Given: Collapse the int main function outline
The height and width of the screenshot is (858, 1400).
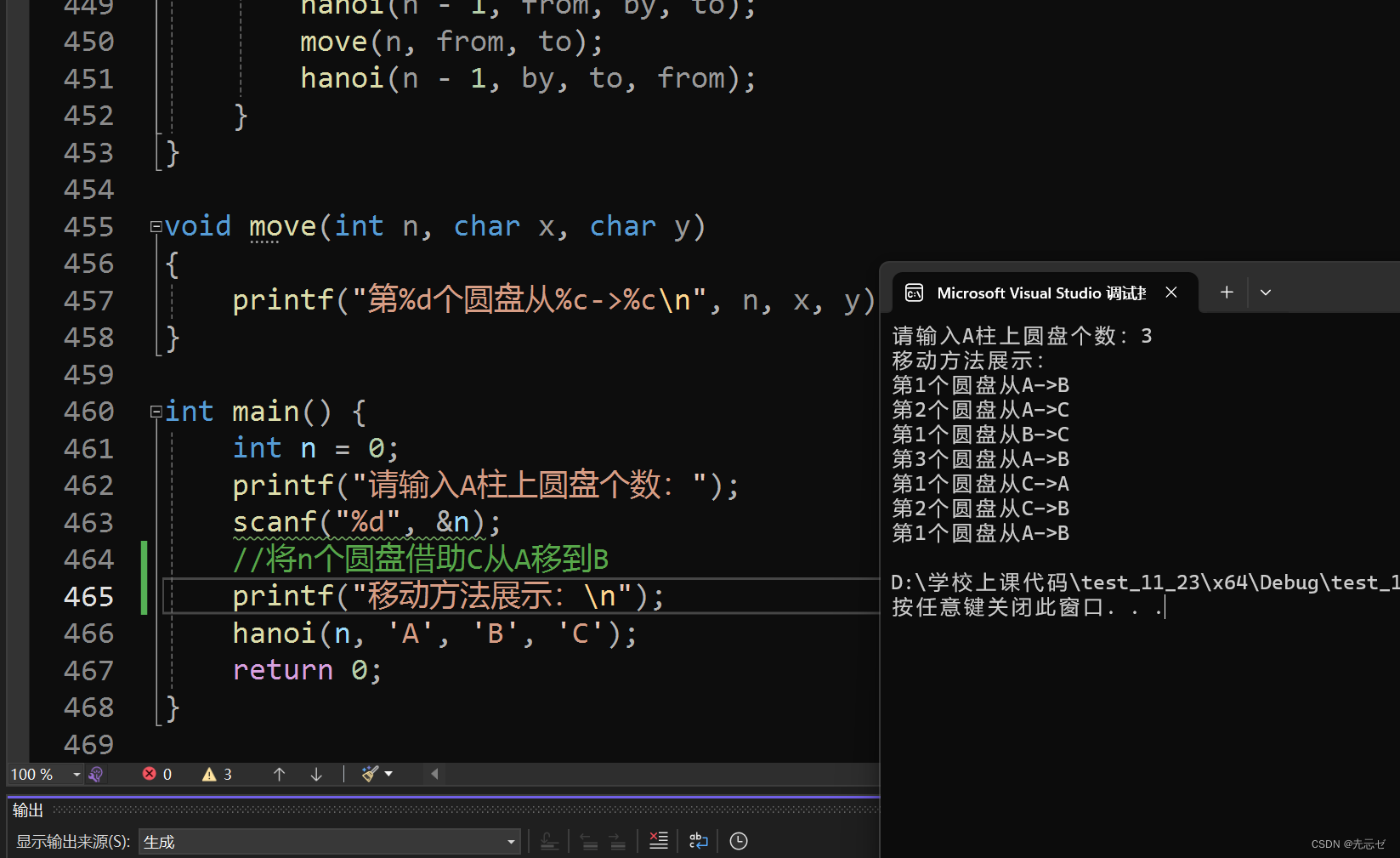Looking at the screenshot, I should click(156, 412).
